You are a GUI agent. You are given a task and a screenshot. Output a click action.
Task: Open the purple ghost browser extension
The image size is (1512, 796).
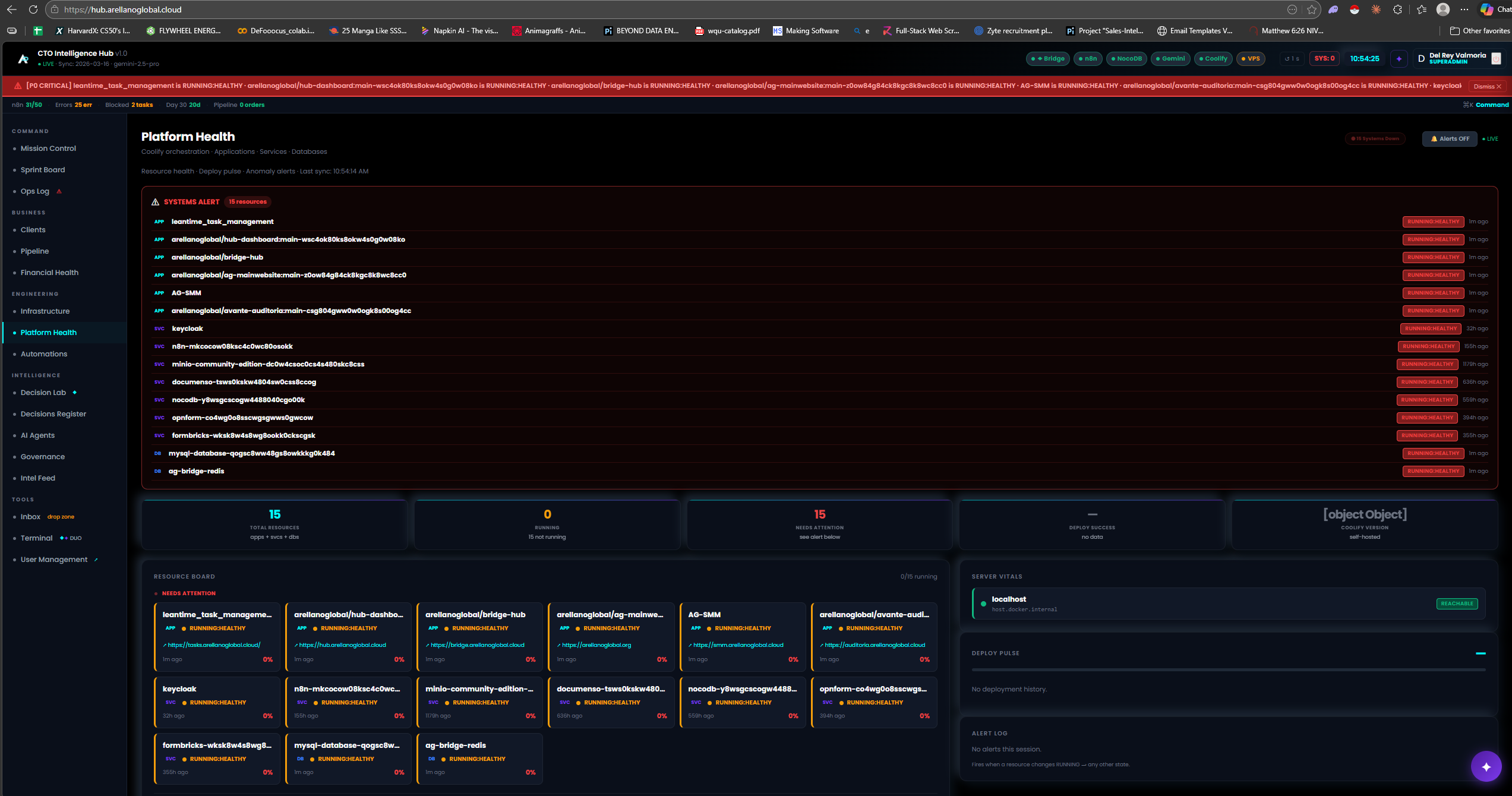click(1333, 10)
